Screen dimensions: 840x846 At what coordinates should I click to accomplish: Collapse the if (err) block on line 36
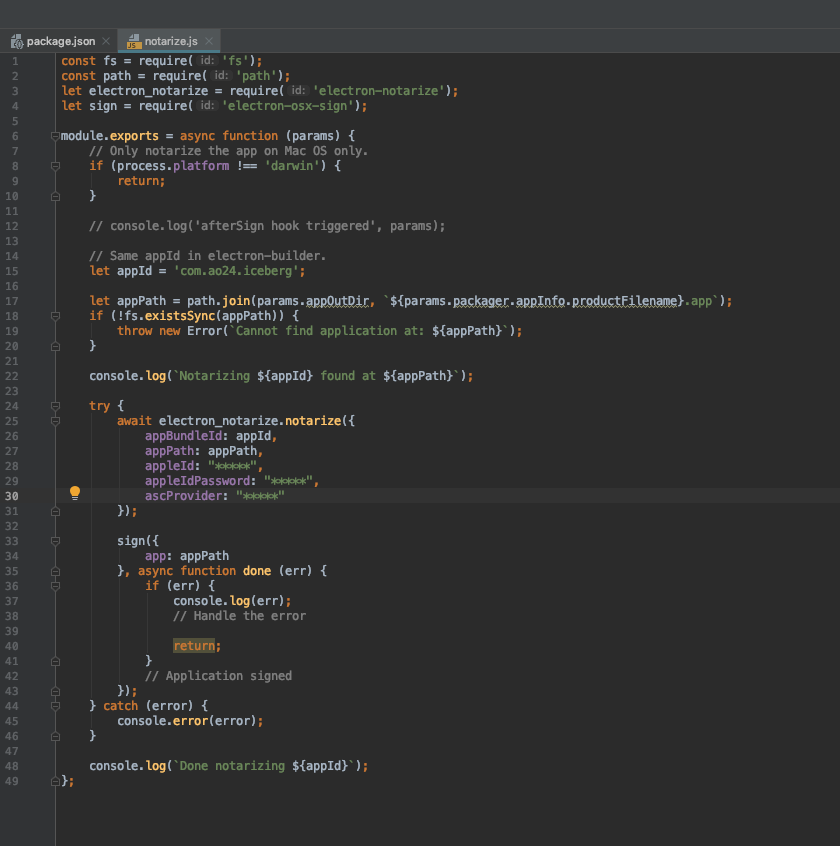[x=55, y=586]
